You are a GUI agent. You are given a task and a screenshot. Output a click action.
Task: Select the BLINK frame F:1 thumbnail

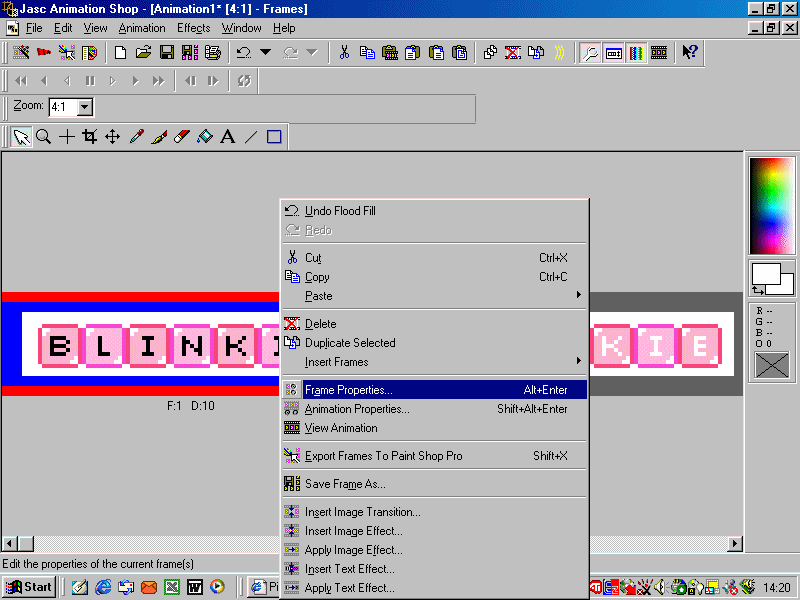point(140,344)
